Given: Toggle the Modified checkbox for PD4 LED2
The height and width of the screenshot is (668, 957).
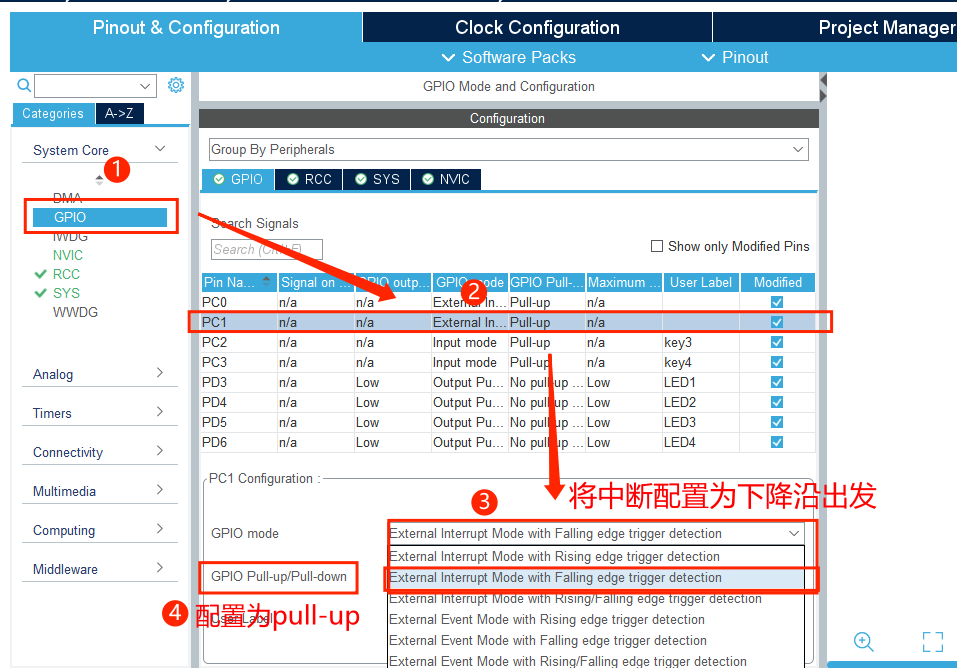Looking at the screenshot, I should (777, 402).
